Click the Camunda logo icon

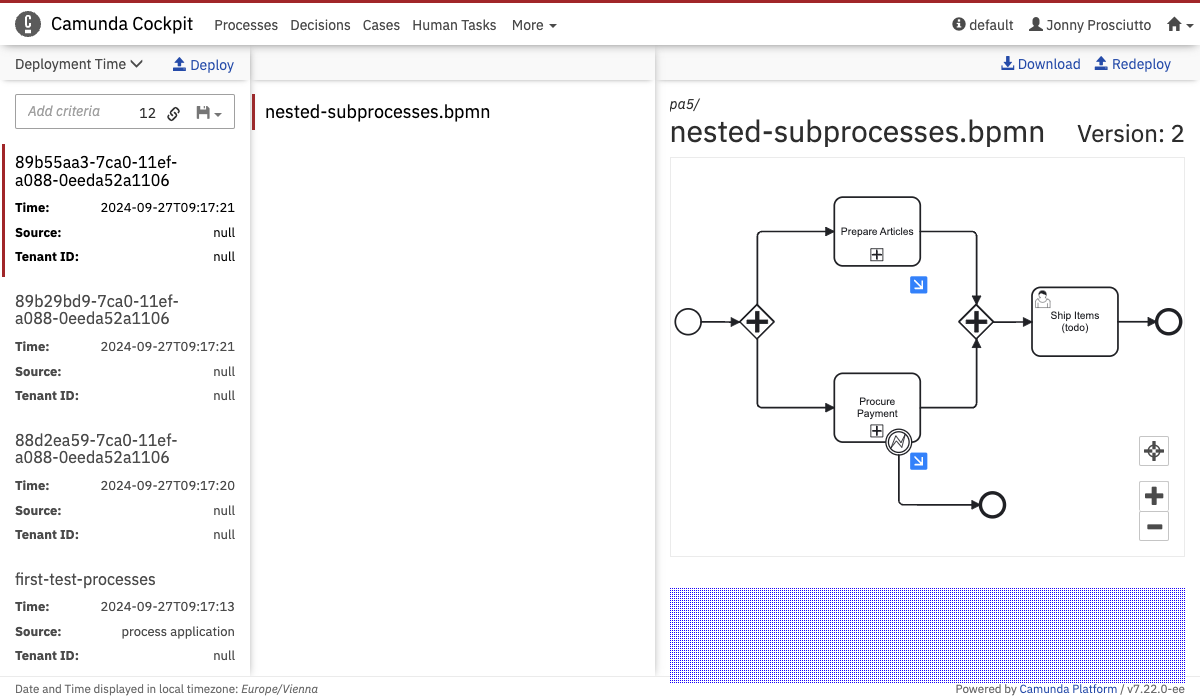[28, 24]
